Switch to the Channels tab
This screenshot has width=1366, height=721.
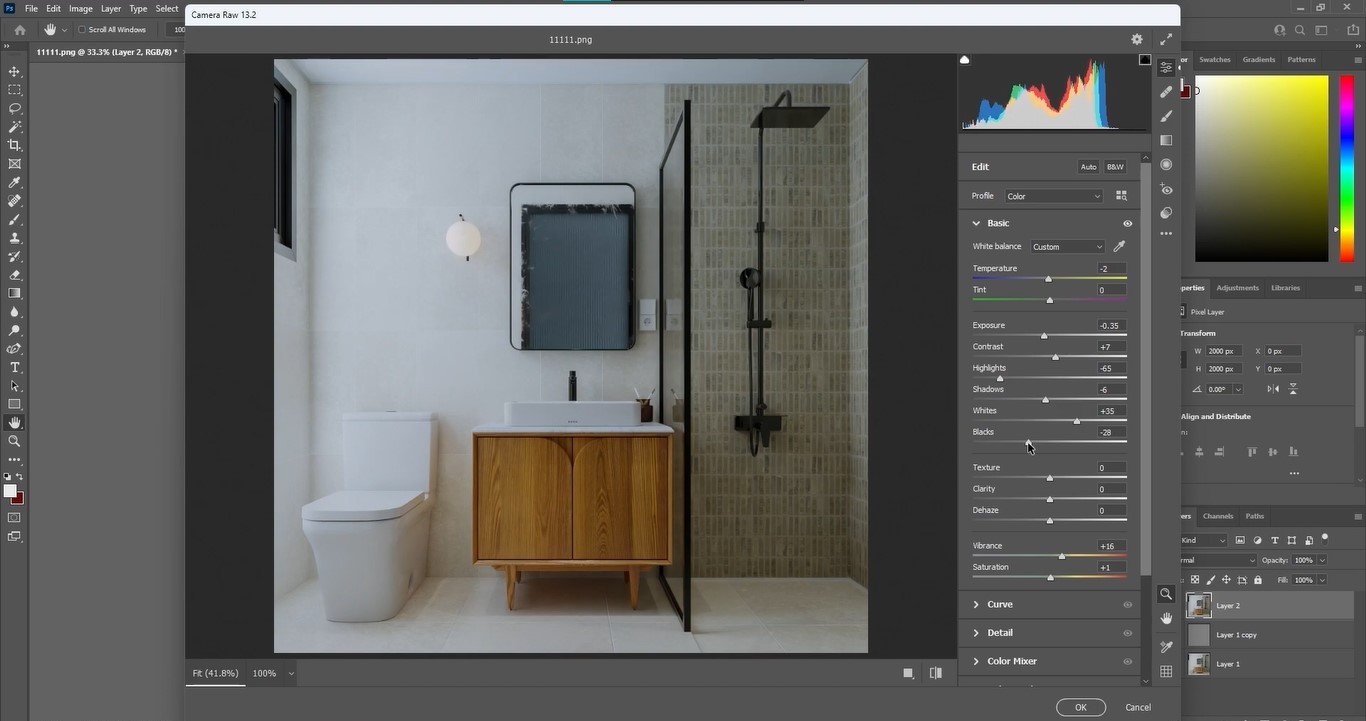pos(1217,516)
